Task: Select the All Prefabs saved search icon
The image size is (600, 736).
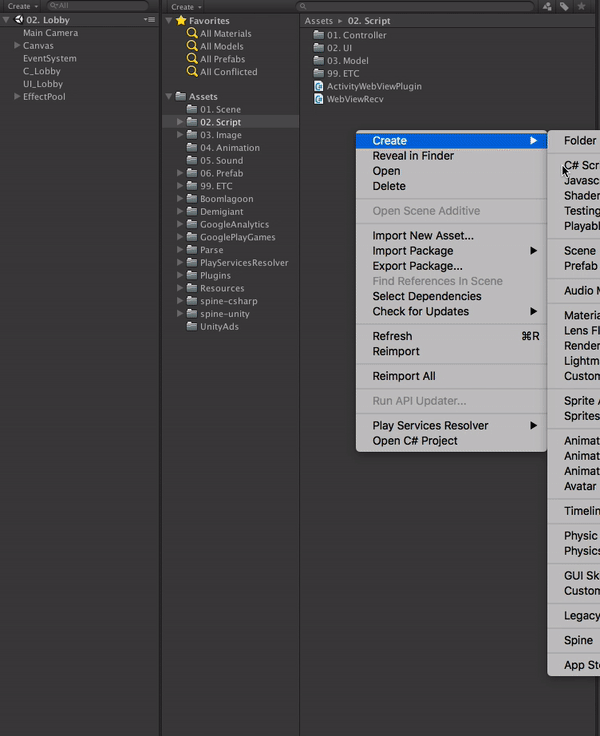Action: 192,59
